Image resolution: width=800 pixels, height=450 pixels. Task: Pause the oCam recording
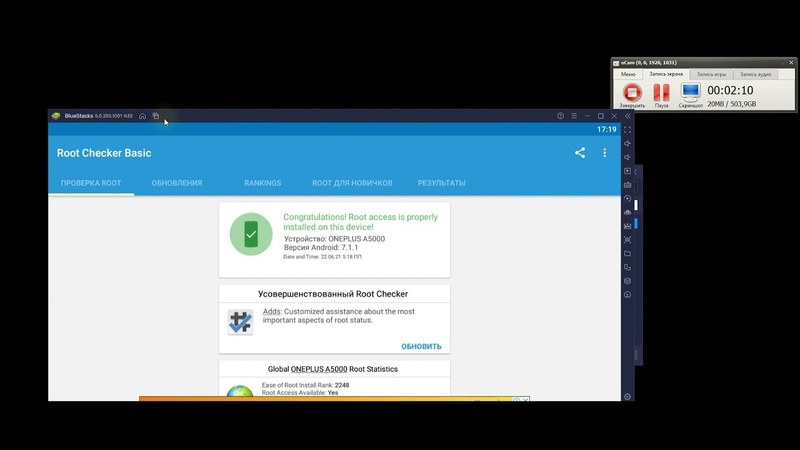(661, 95)
